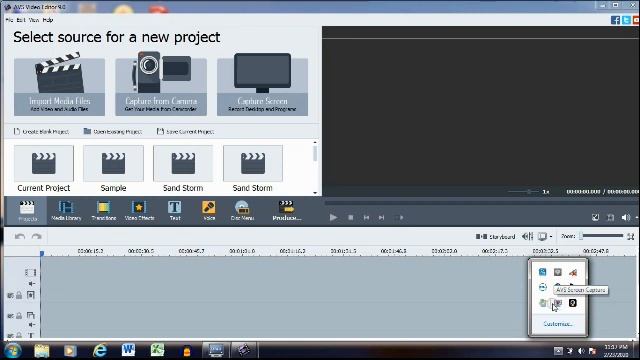640x360 pixels.
Task: Switch to Storyboard view
Action: point(495,236)
